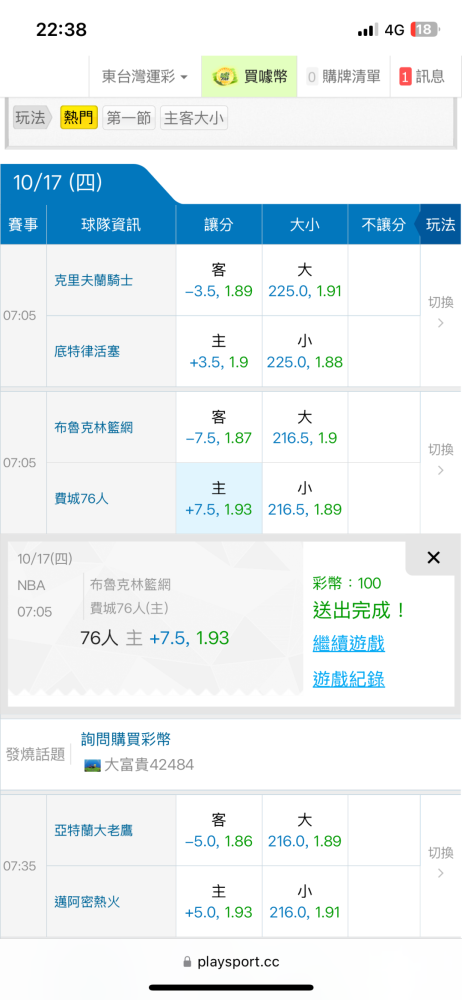Tap the 大富貴42484 user flag icon
Screen dimensions: 462x1000
[x=93, y=765]
